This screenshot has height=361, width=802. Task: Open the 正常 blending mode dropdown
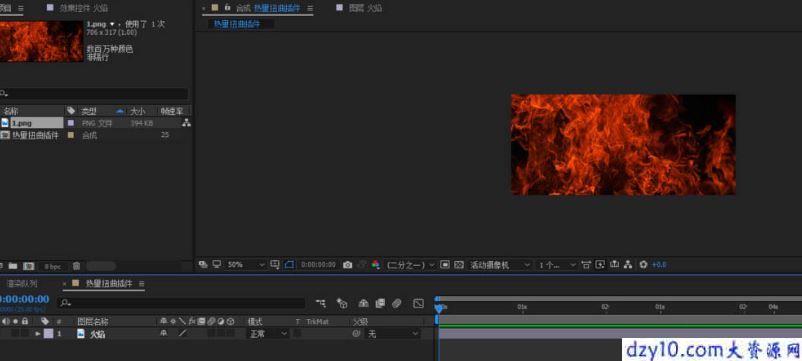269,334
